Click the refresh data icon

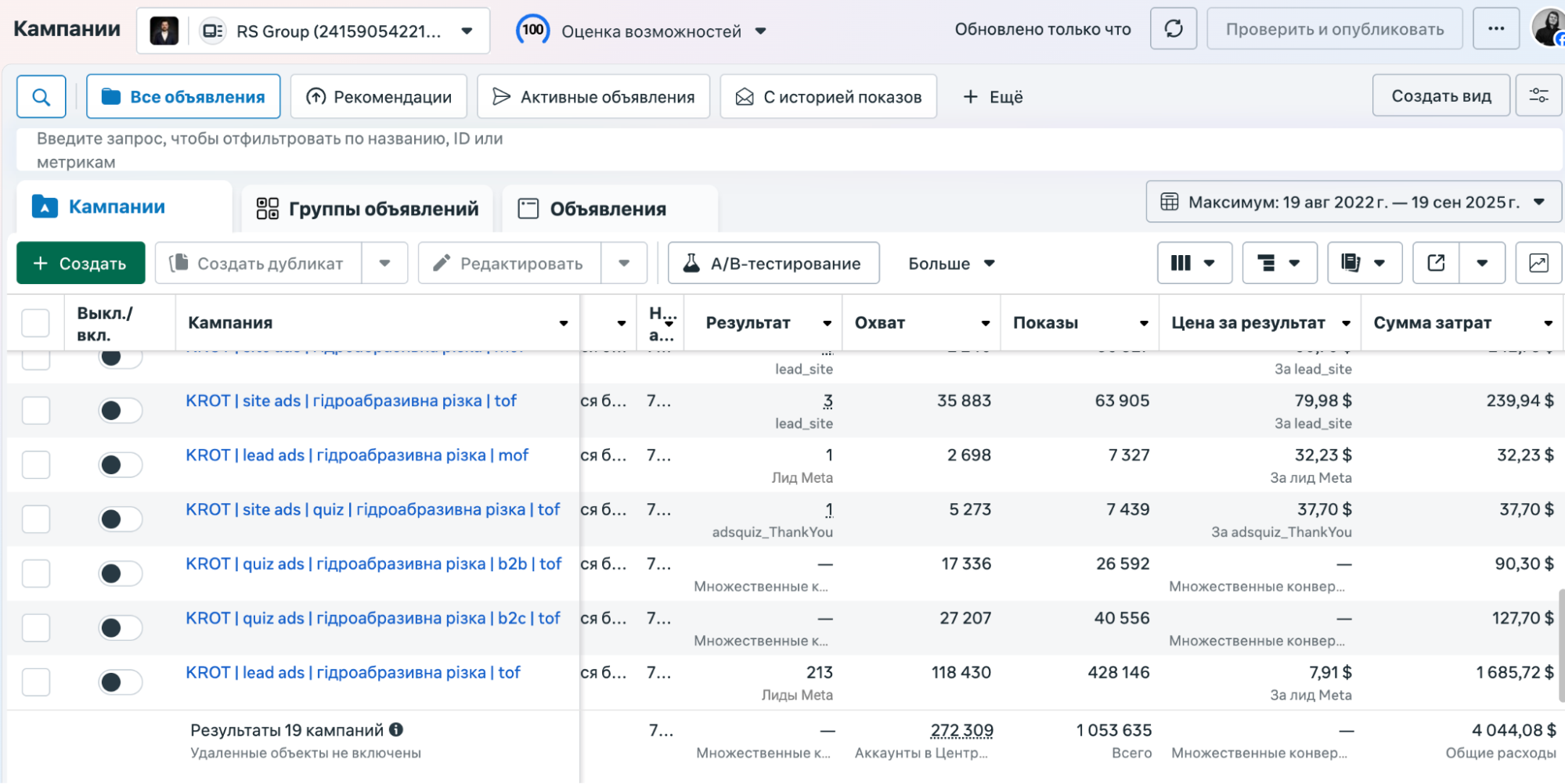coord(1173,29)
